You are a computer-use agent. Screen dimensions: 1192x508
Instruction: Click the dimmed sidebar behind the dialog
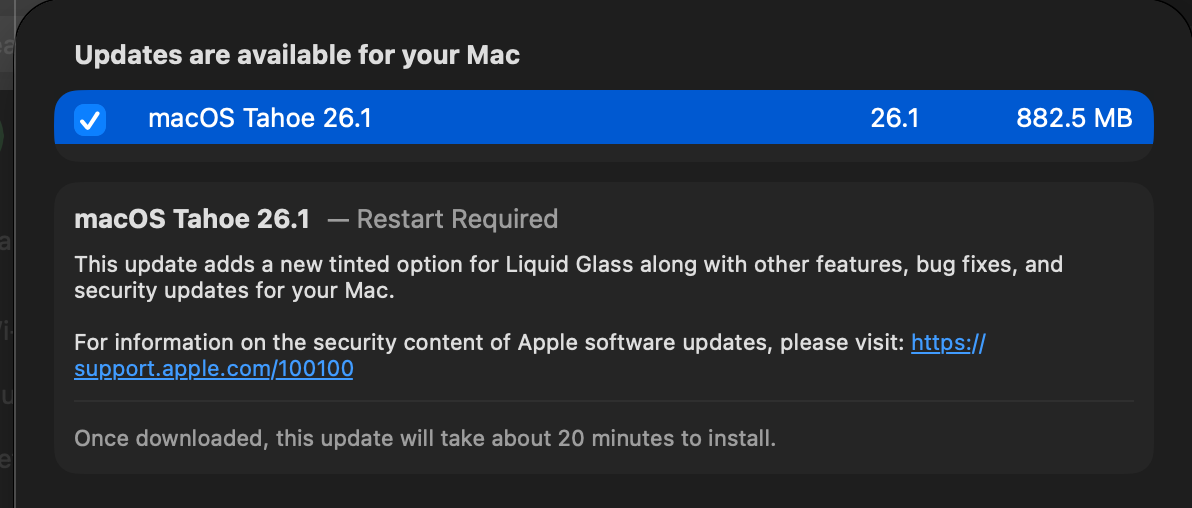click(x=6, y=300)
